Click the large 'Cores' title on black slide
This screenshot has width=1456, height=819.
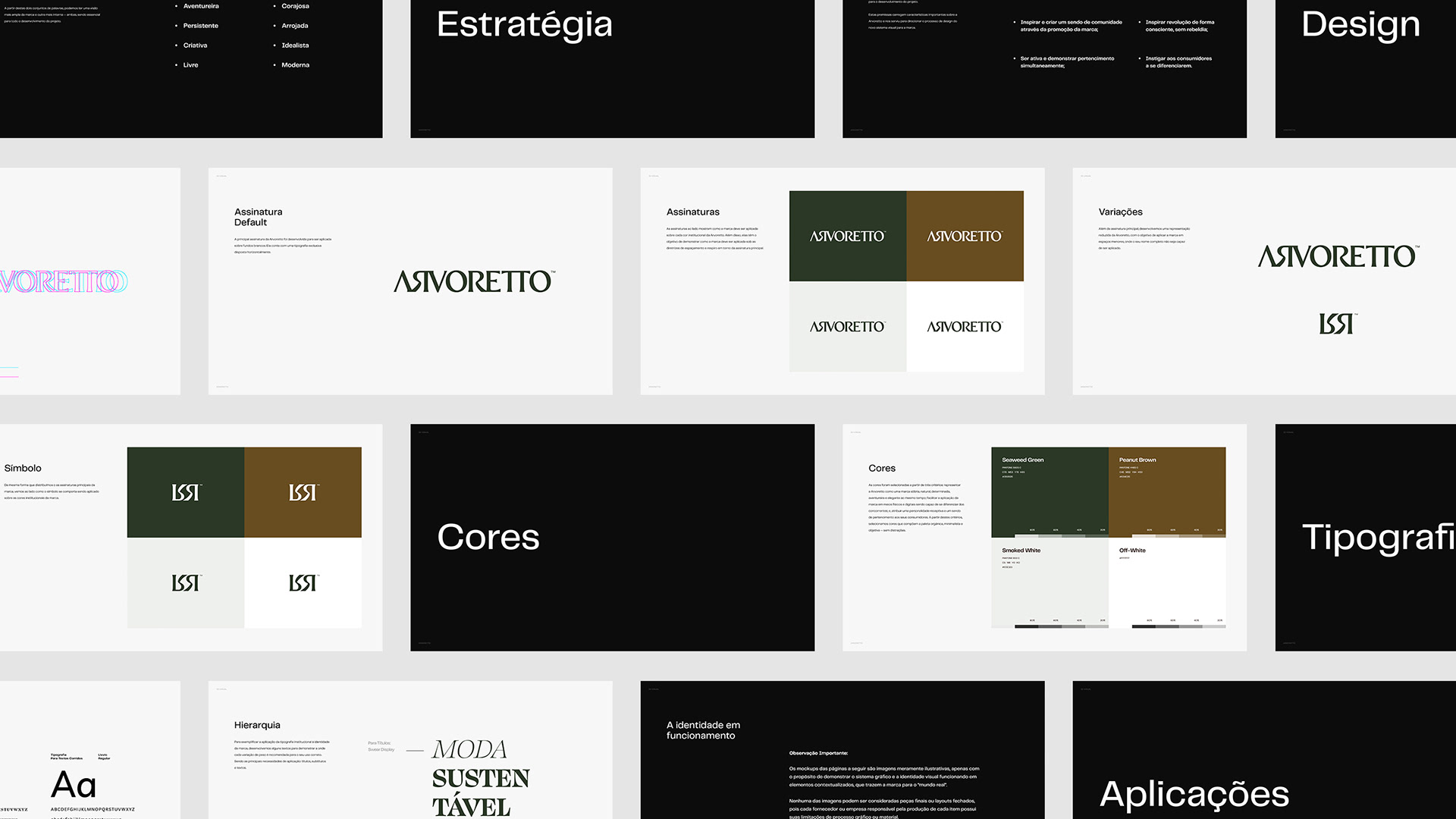pos(488,537)
